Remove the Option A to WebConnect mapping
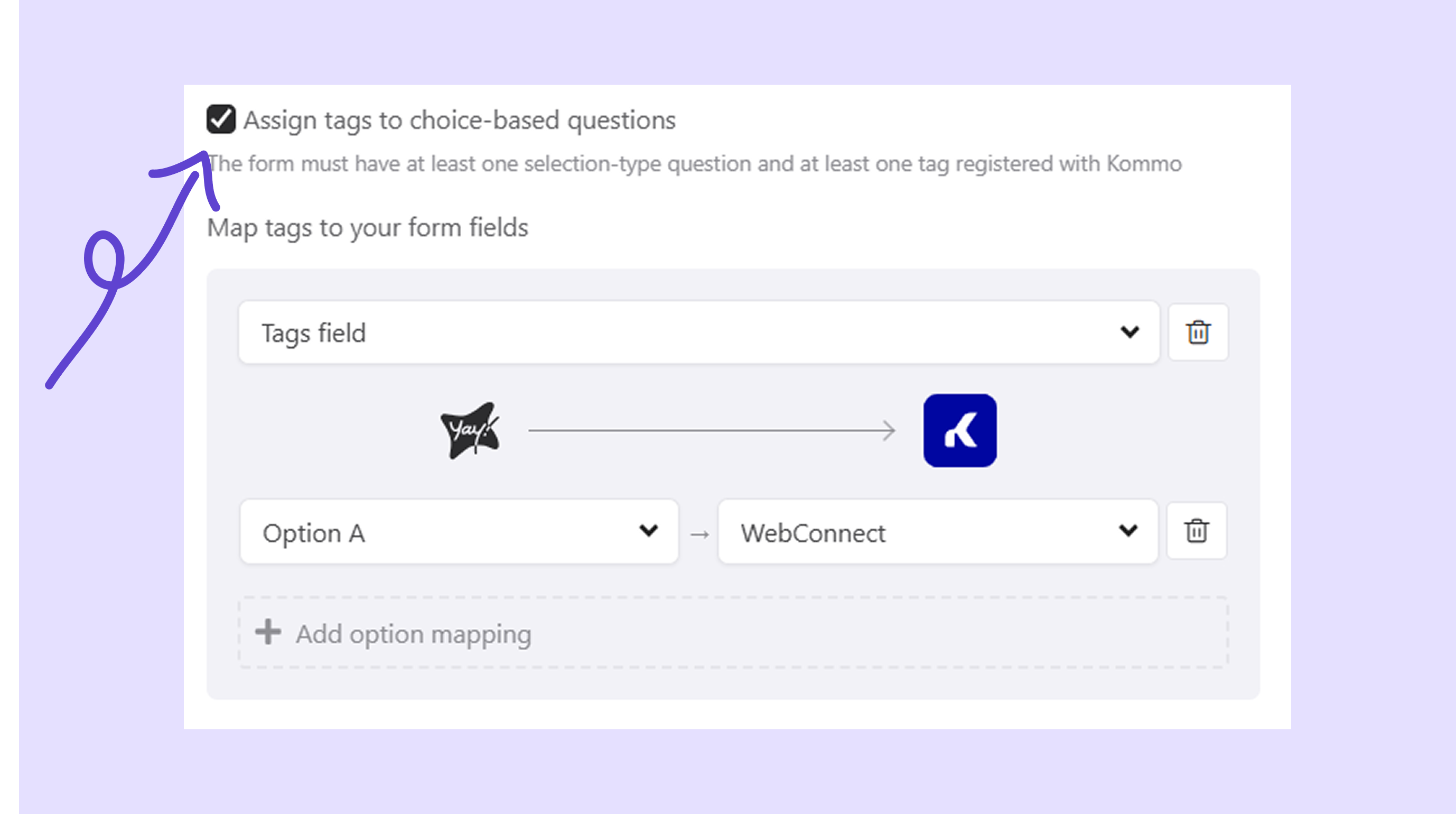Screen dimensions: 1456x814 (x=1196, y=531)
